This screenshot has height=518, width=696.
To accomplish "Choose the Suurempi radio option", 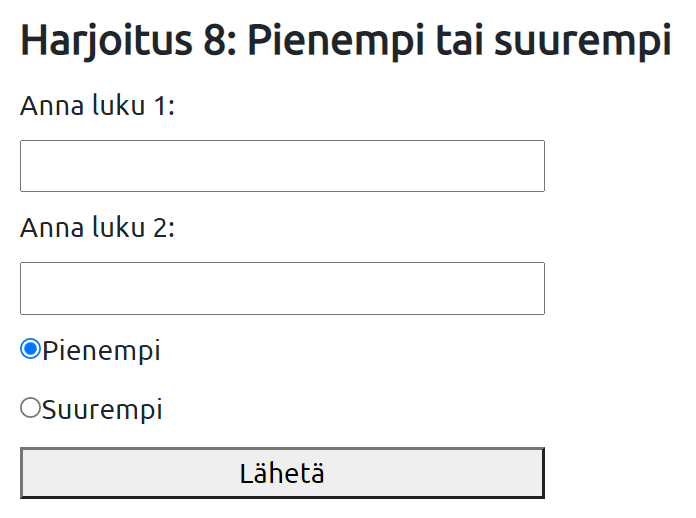I will point(30,408).
